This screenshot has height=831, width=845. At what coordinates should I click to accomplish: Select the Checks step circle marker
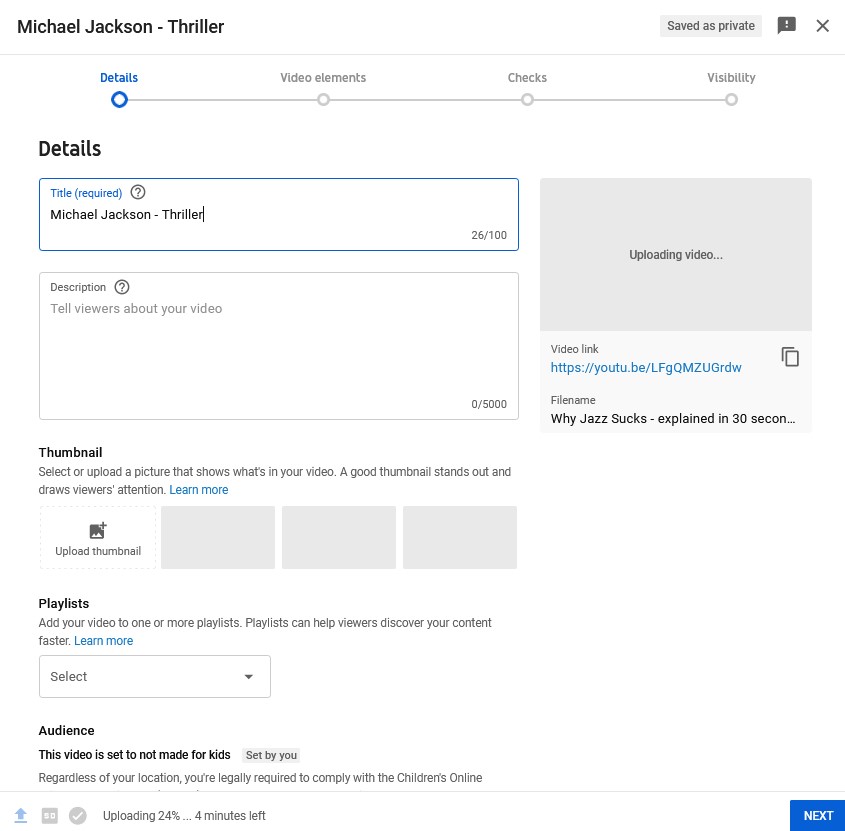pos(527,100)
